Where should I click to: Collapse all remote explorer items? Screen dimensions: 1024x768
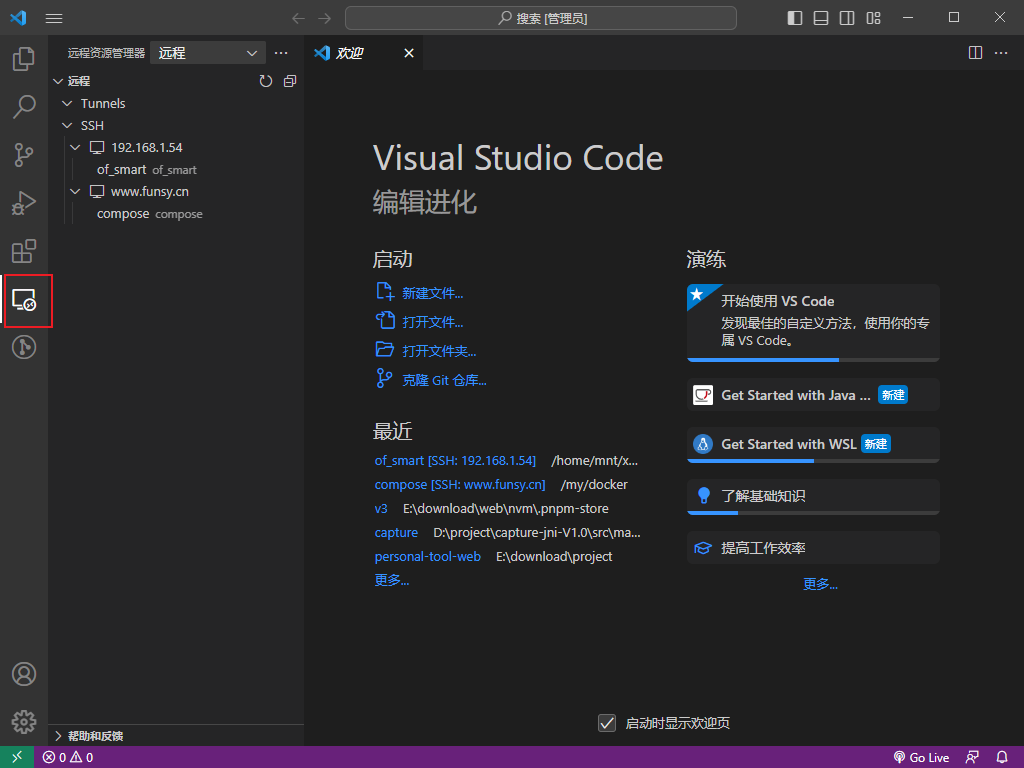coord(290,81)
